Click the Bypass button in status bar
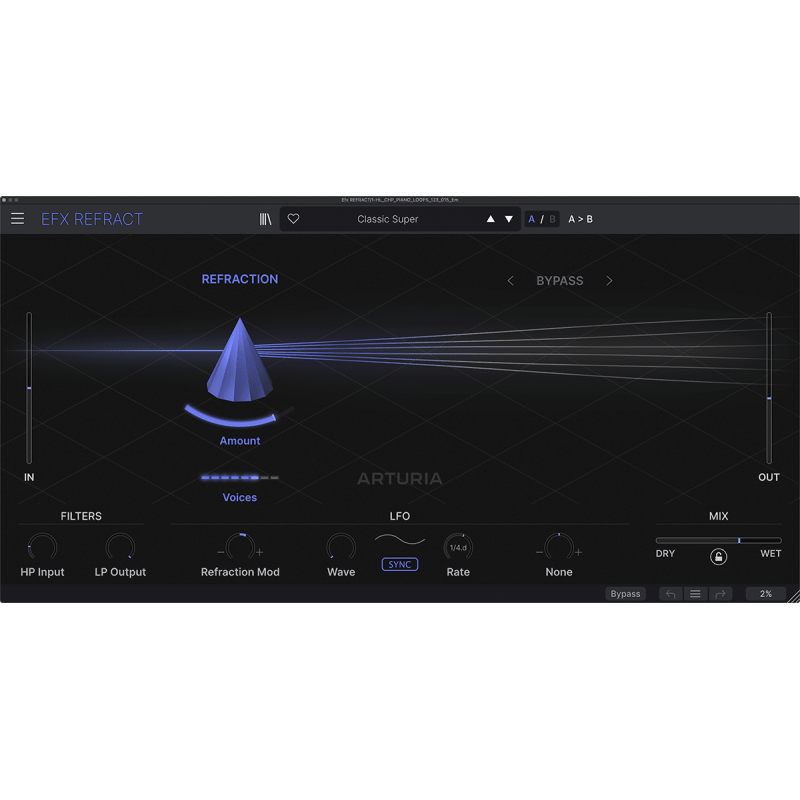Screen dimensions: 800x800 coord(626,594)
